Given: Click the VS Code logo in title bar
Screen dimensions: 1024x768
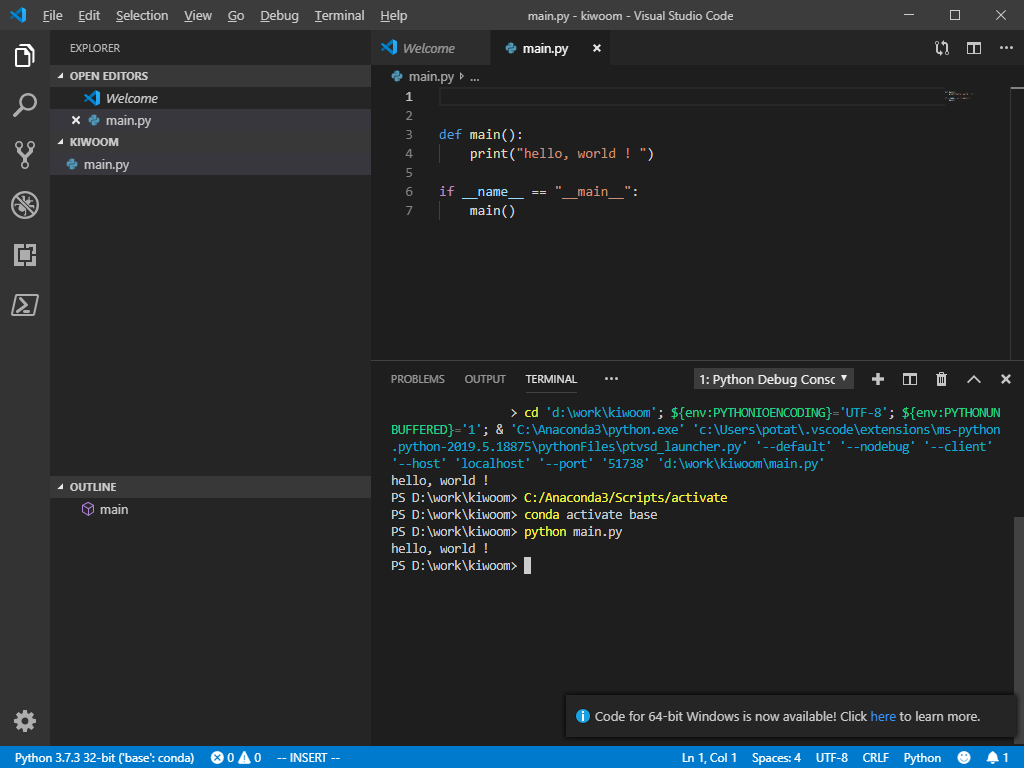Looking at the screenshot, I should 18,15.
